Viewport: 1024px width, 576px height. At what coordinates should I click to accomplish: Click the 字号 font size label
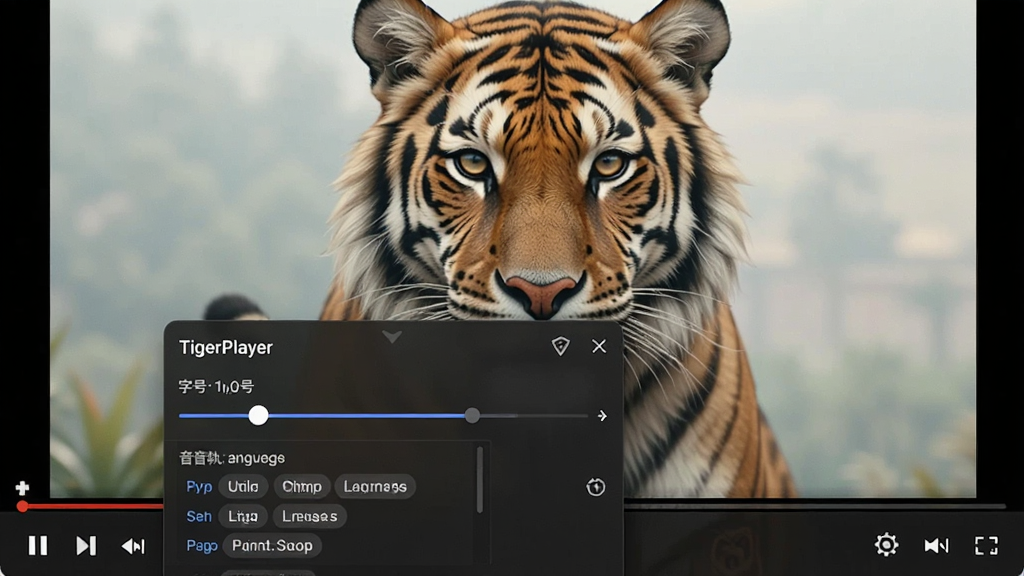pos(216,387)
